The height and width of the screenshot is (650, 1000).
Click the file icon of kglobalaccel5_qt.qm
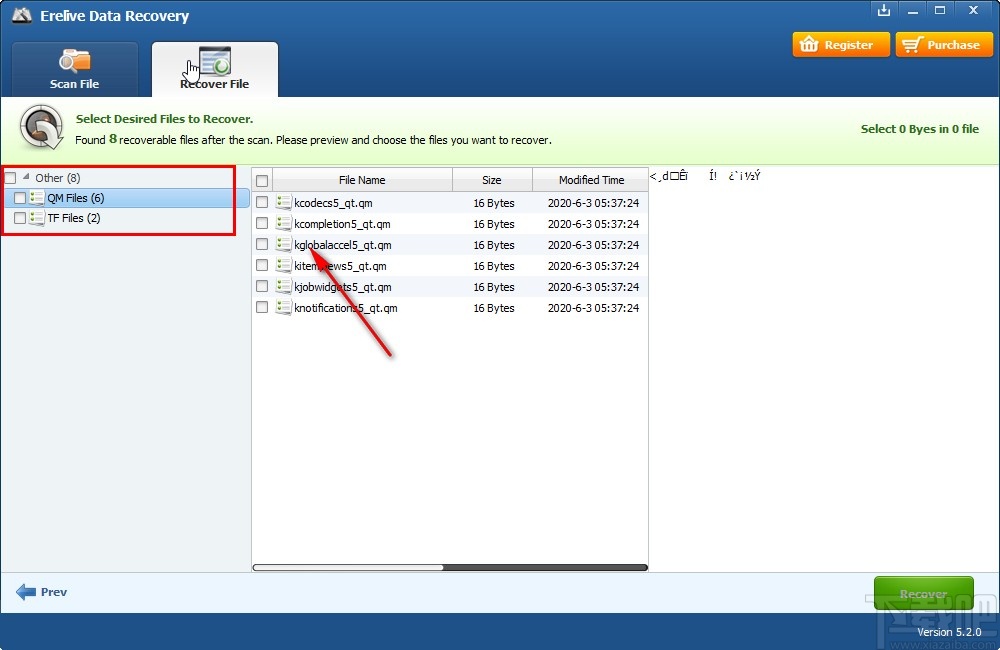284,244
